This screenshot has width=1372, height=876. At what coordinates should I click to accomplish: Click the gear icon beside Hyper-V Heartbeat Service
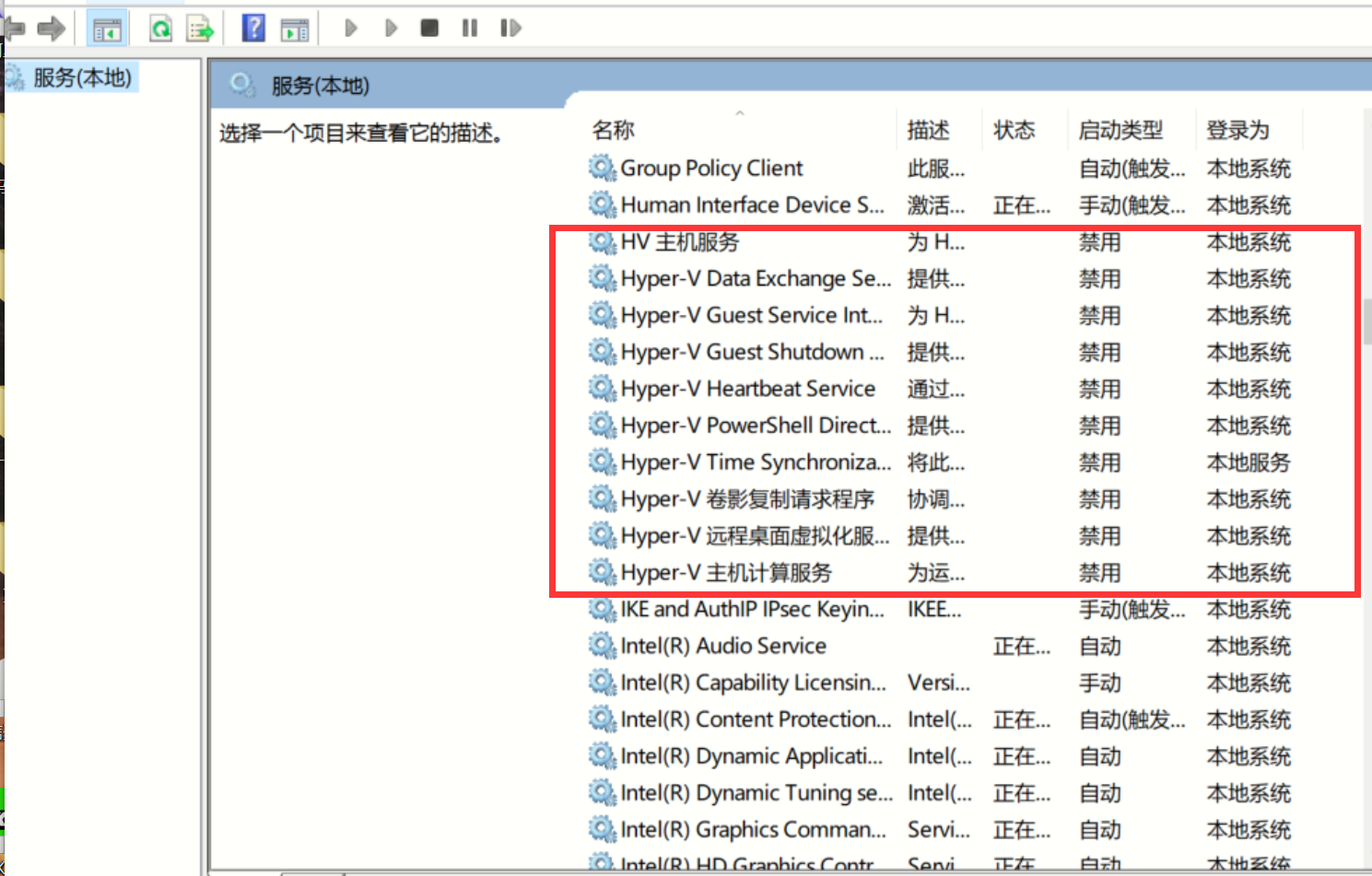pos(603,389)
